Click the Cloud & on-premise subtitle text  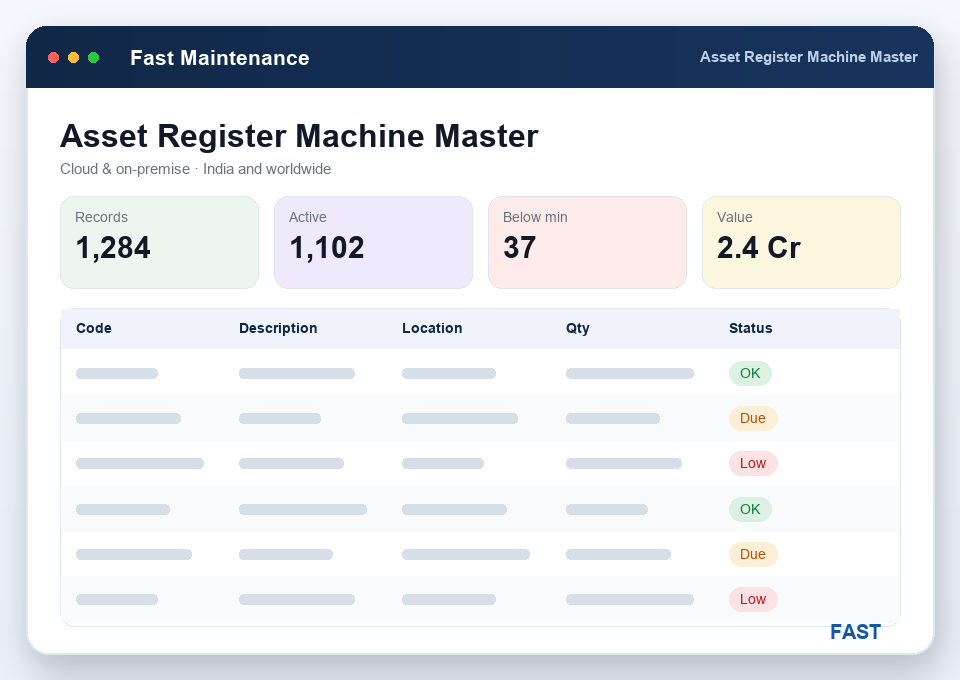[195, 169]
